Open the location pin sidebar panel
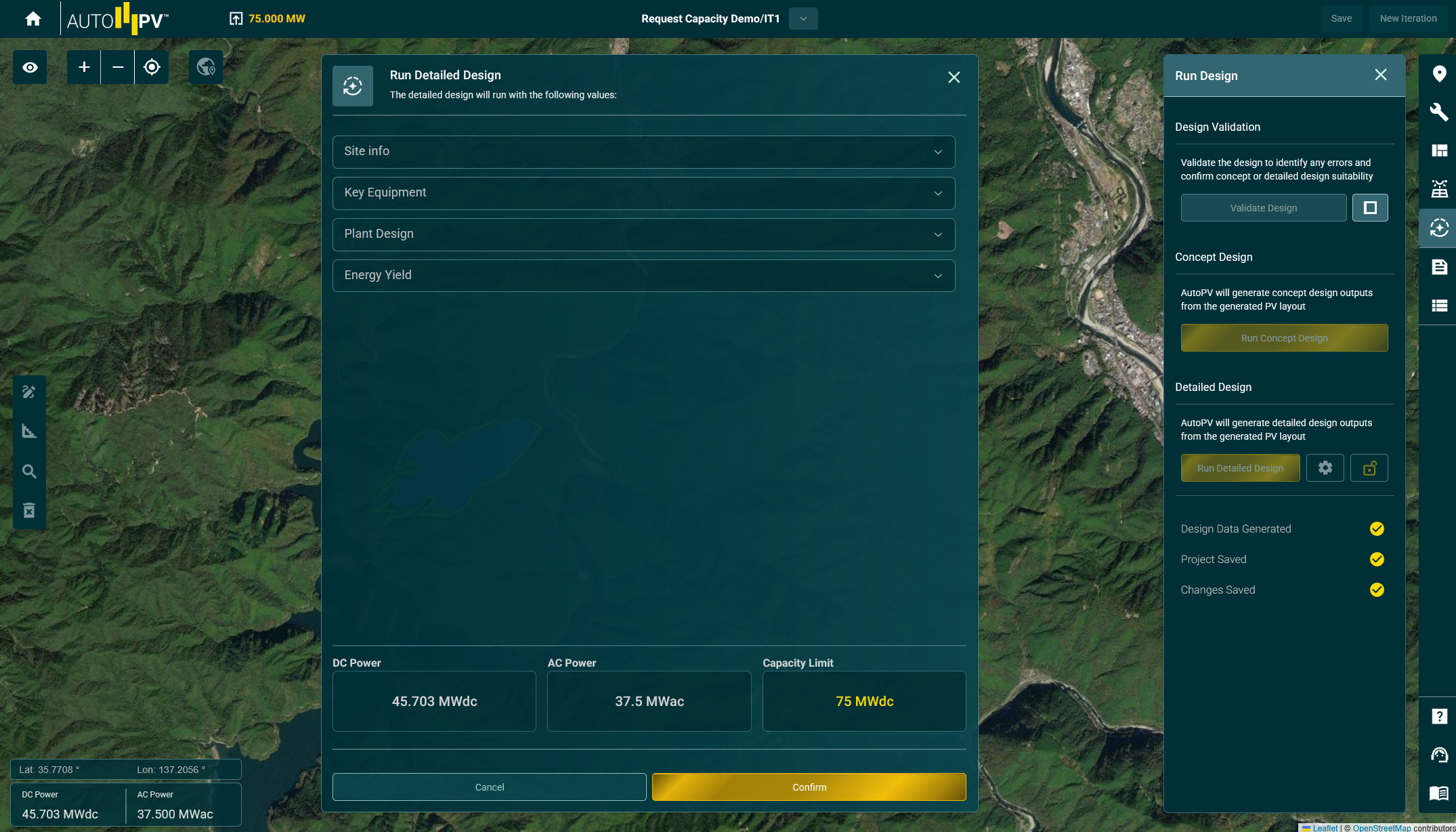The image size is (1456, 832). click(1439, 74)
